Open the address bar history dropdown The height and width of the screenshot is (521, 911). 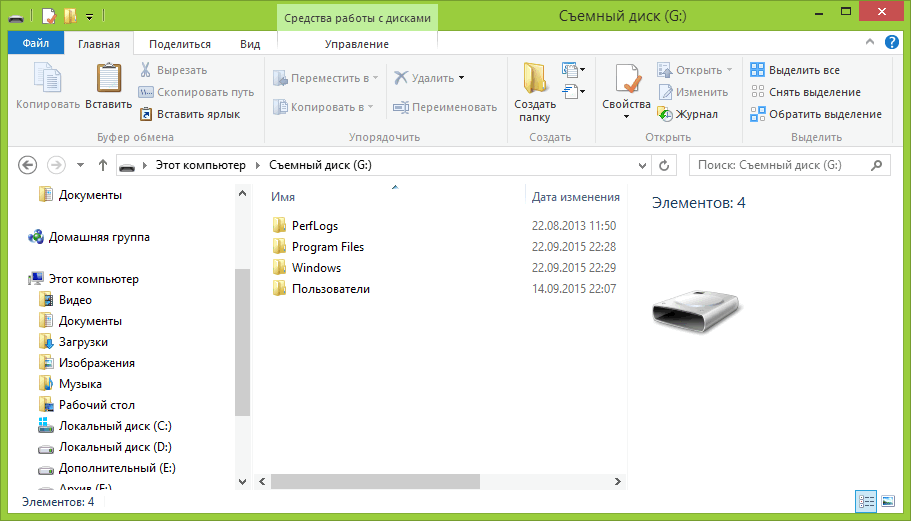[641, 165]
